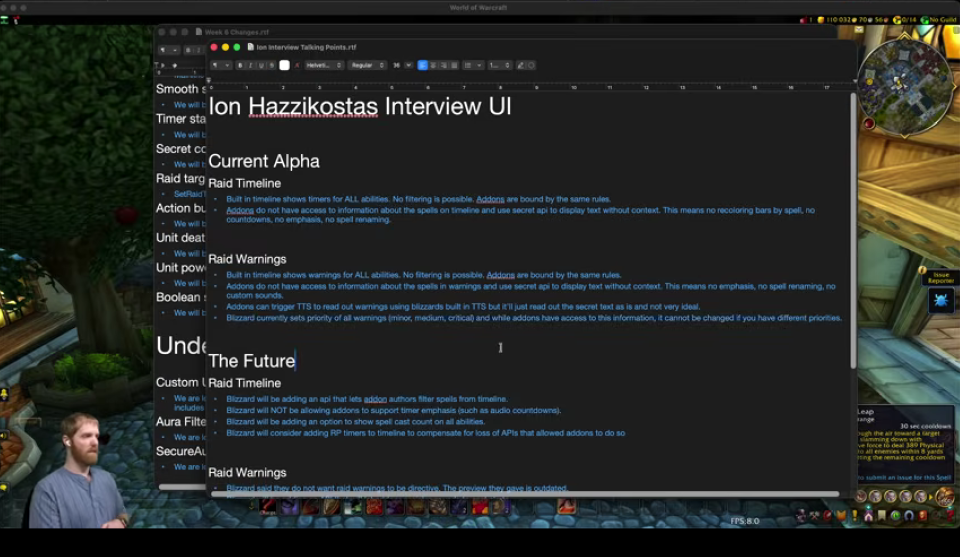Select right text alignment

[x=444, y=65]
